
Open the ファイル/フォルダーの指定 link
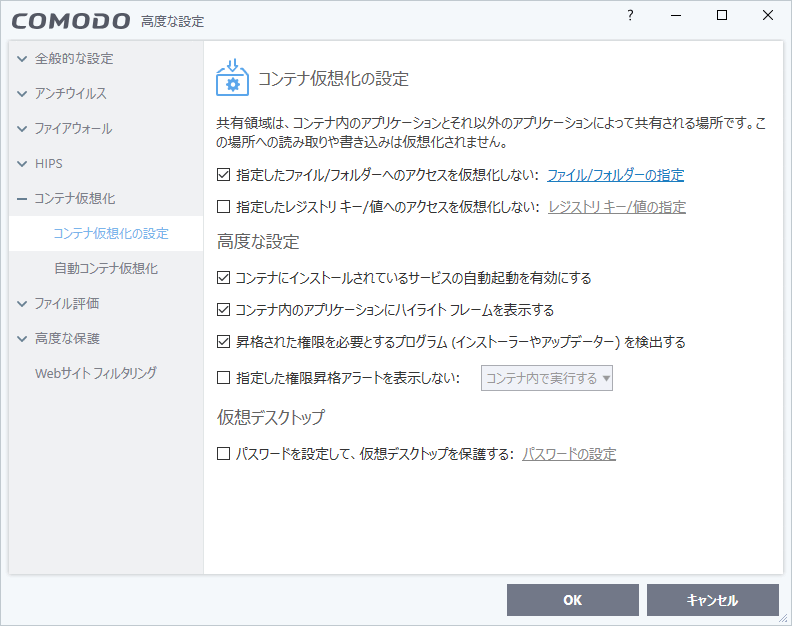(x=615, y=175)
